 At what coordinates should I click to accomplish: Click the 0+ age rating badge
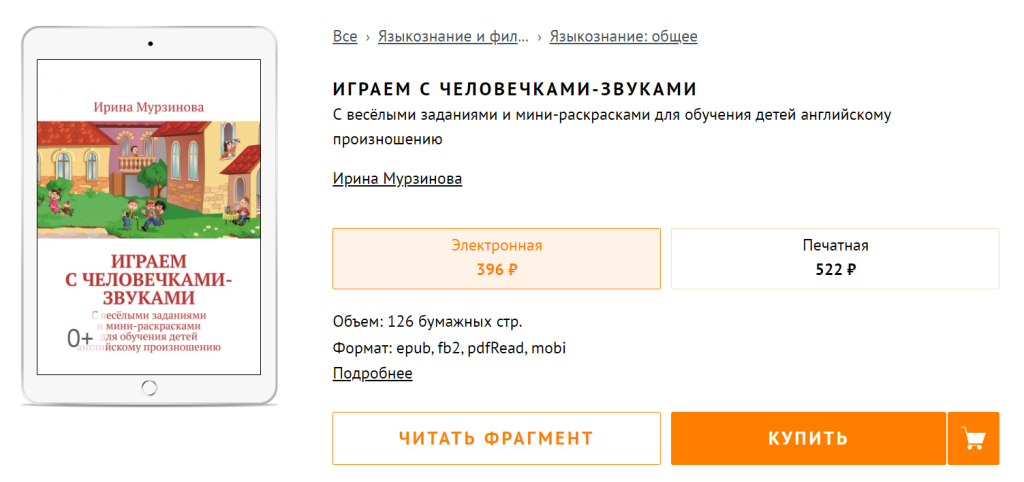coord(80,339)
